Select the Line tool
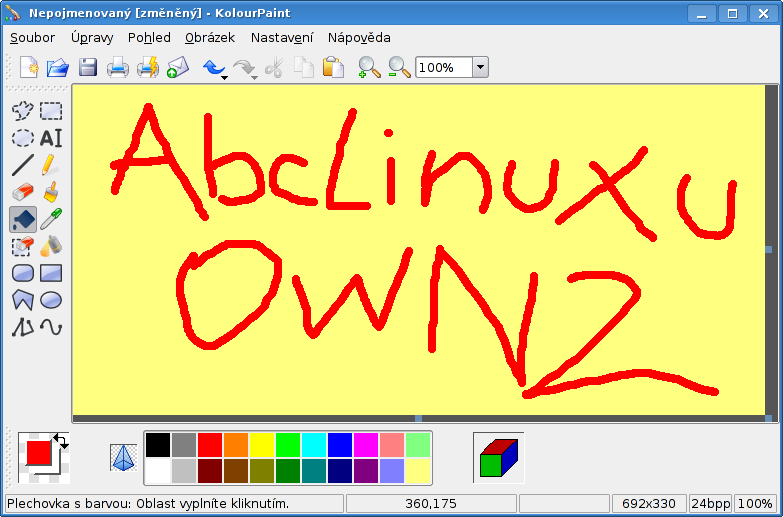The image size is (783, 517). pos(22,165)
